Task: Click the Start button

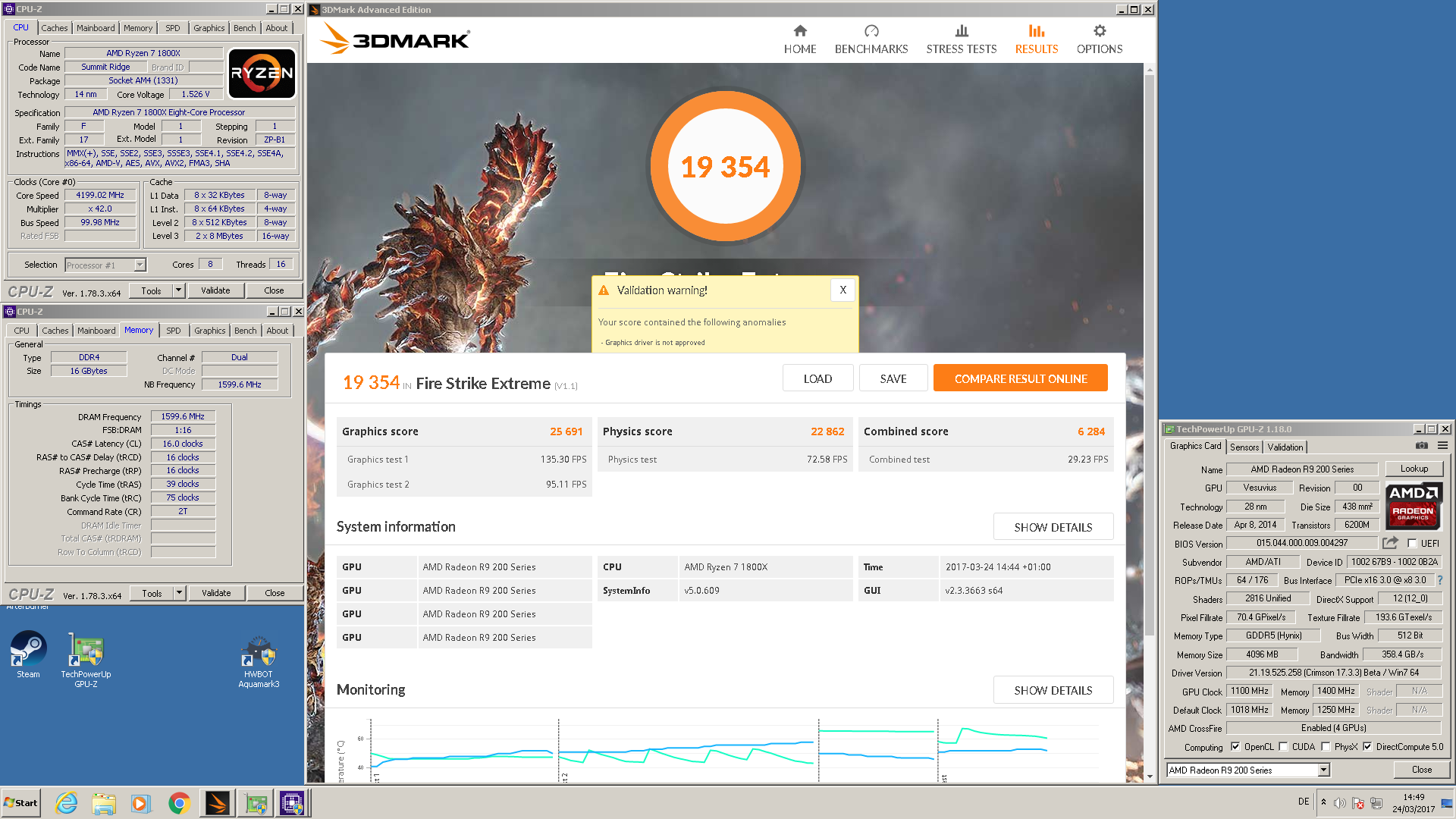Action: (x=21, y=803)
